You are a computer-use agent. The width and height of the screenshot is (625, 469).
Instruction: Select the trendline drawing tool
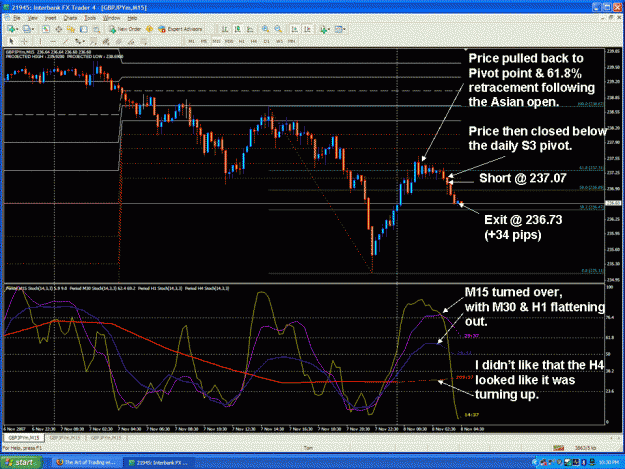[65, 41]
